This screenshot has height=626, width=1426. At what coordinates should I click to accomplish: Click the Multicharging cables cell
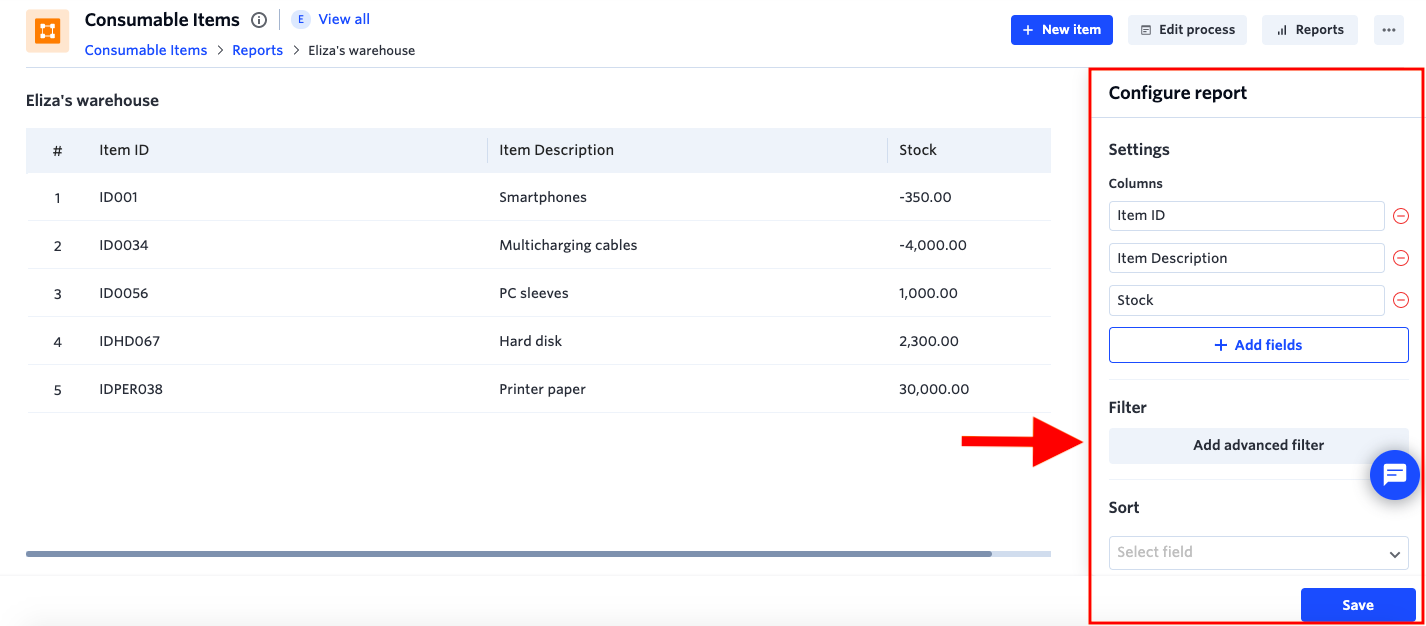568,245
